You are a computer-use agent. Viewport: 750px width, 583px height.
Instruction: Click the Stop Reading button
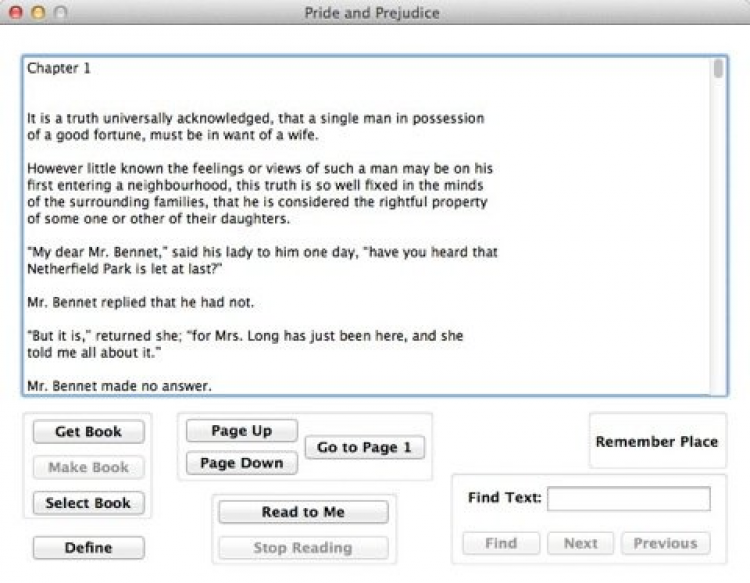303,548
